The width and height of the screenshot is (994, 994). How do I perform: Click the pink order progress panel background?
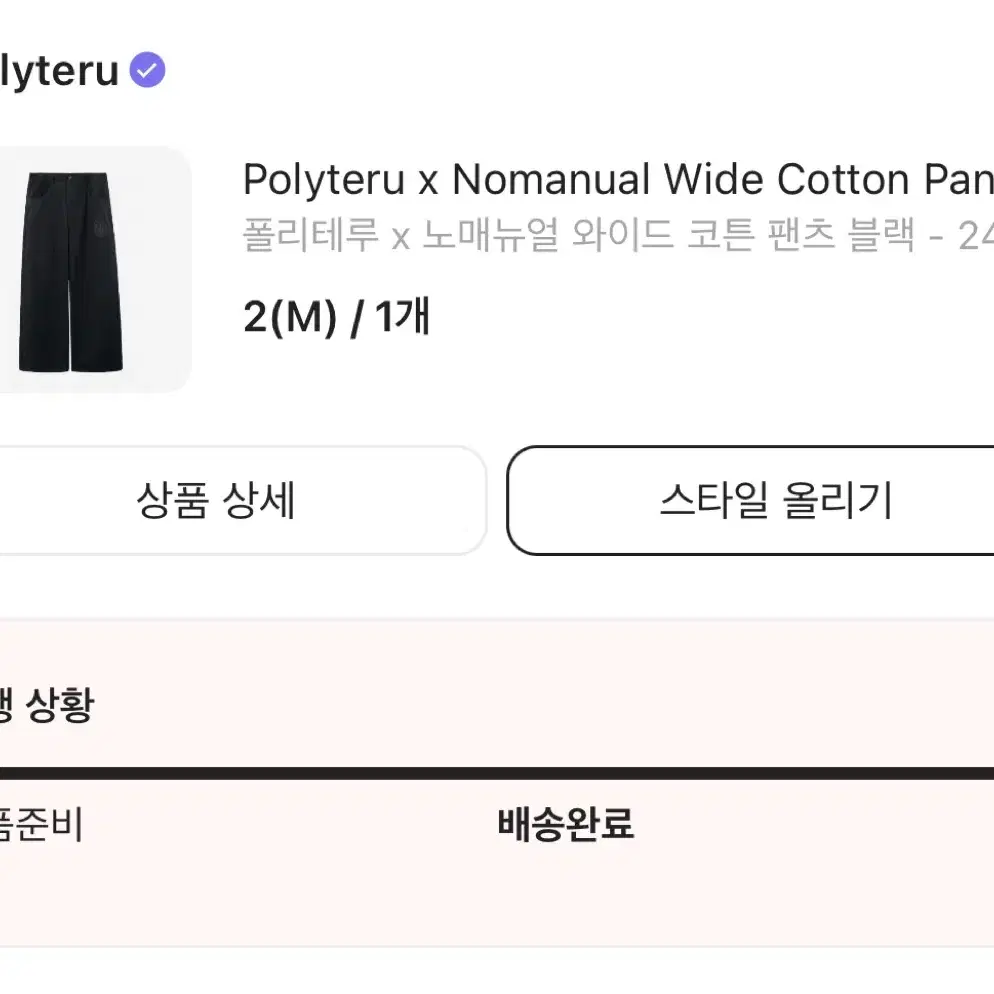click(497, 783)
